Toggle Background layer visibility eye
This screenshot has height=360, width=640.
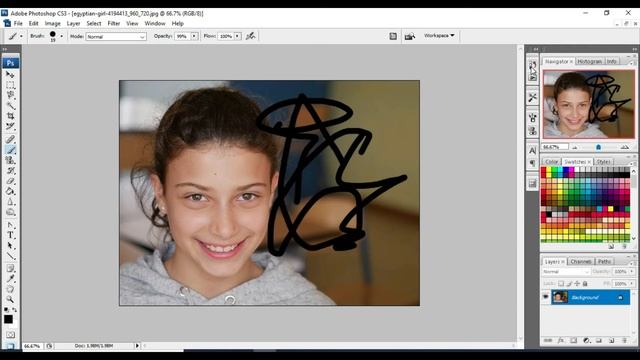(x=546, y=297)
